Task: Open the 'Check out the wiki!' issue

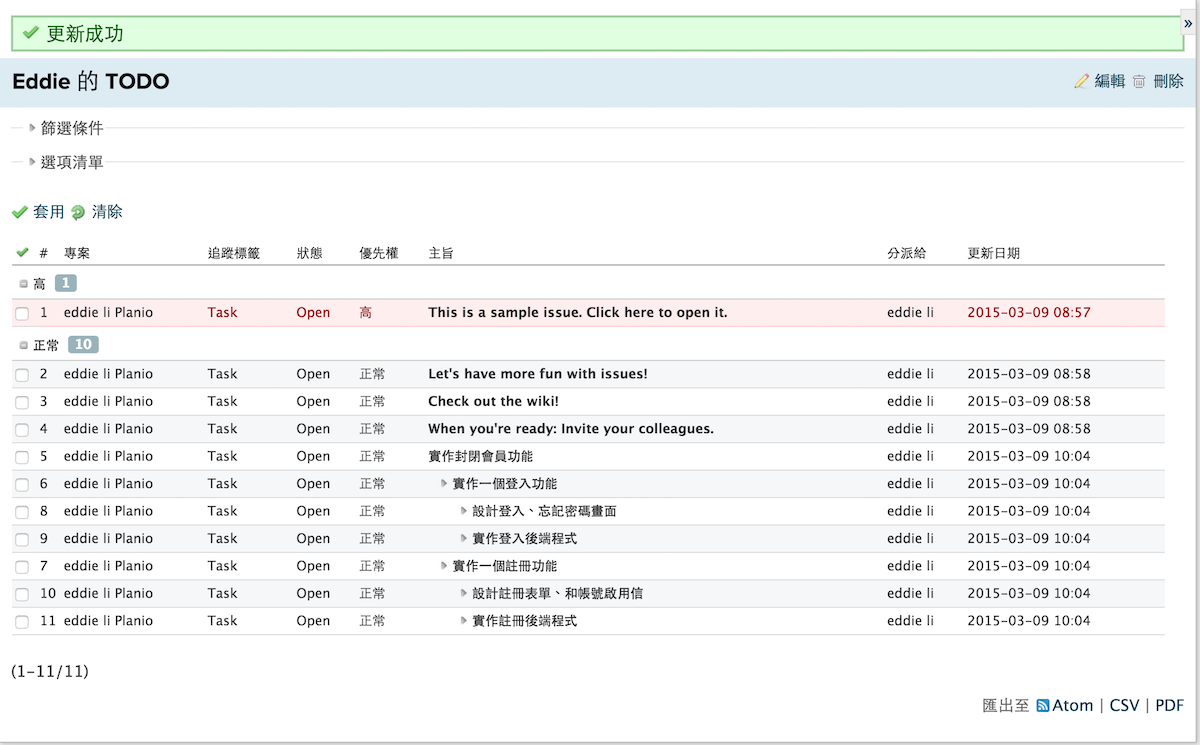Action: click(493, 402)
